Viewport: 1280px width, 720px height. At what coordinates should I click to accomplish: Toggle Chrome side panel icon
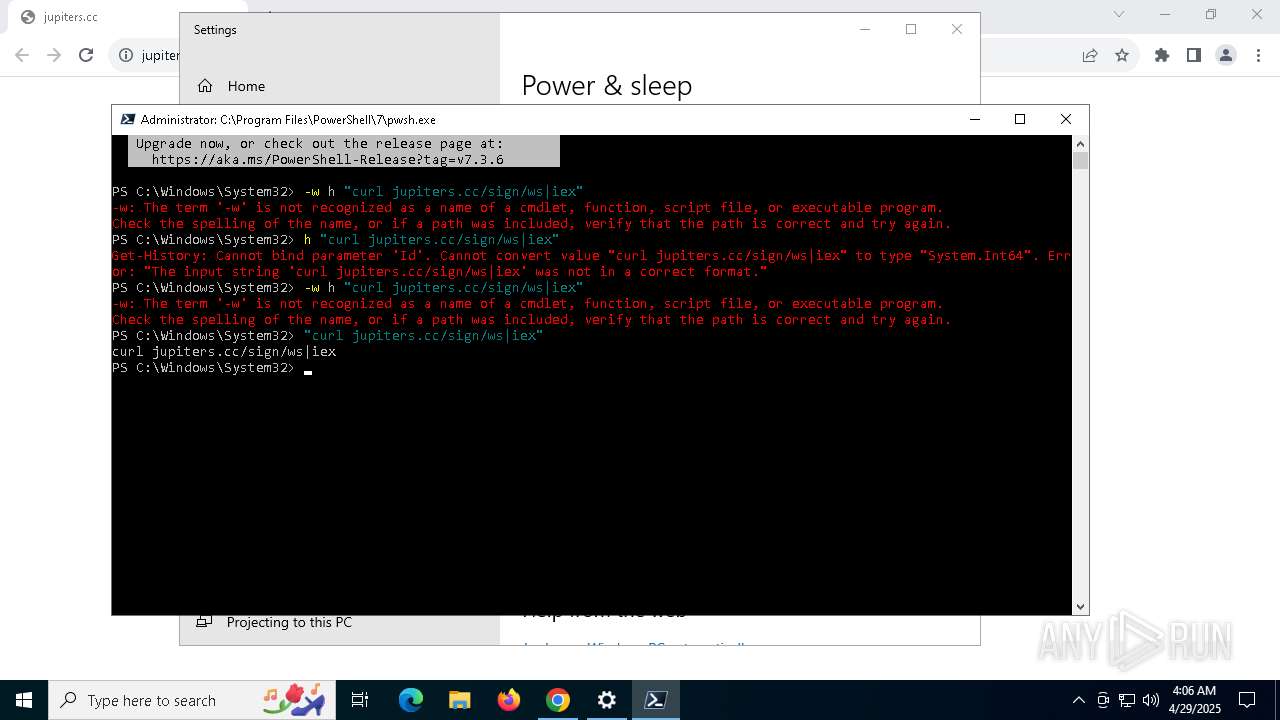[1194, 55]
